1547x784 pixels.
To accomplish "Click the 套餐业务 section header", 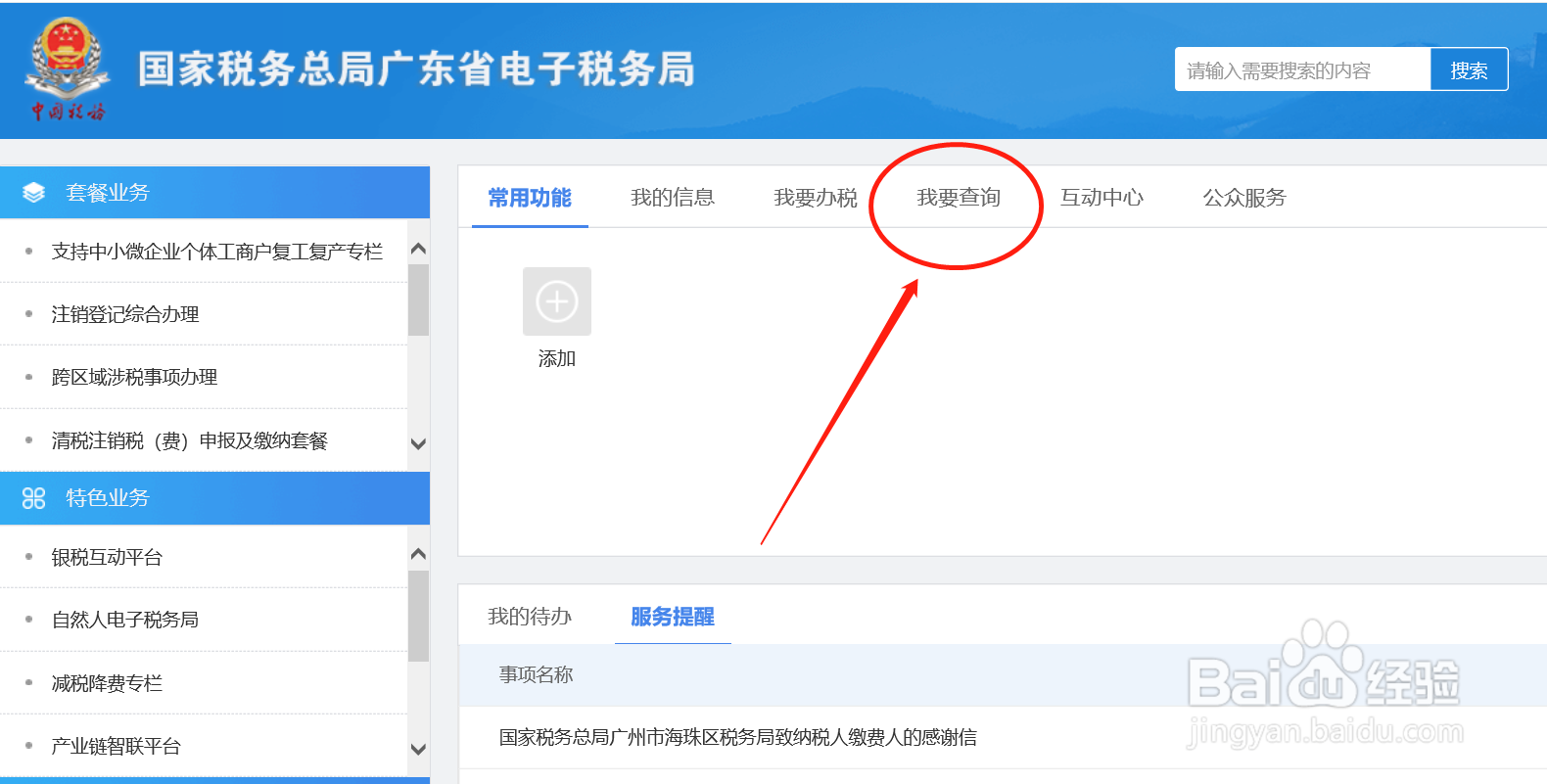I will click(x=214, y=193).
